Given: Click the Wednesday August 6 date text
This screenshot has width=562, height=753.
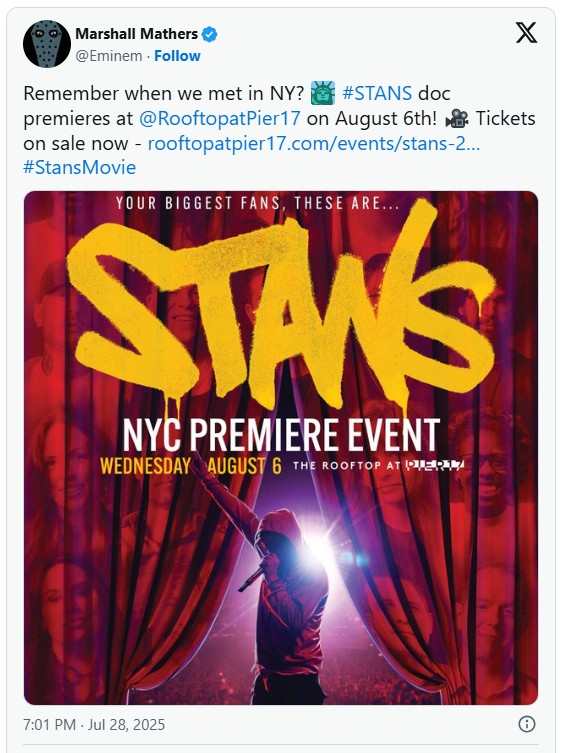Looking at the screenshot, I should click(x=191, y=466).
